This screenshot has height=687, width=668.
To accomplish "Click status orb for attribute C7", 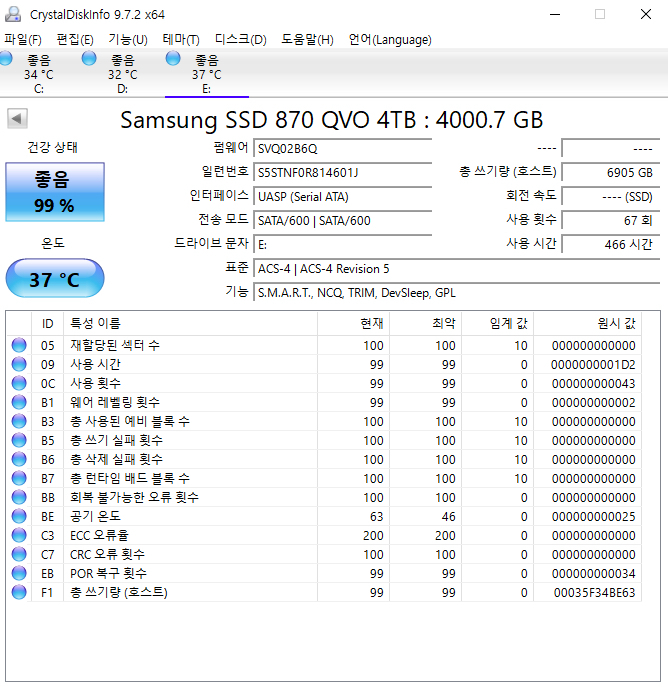I will [19, 554].
